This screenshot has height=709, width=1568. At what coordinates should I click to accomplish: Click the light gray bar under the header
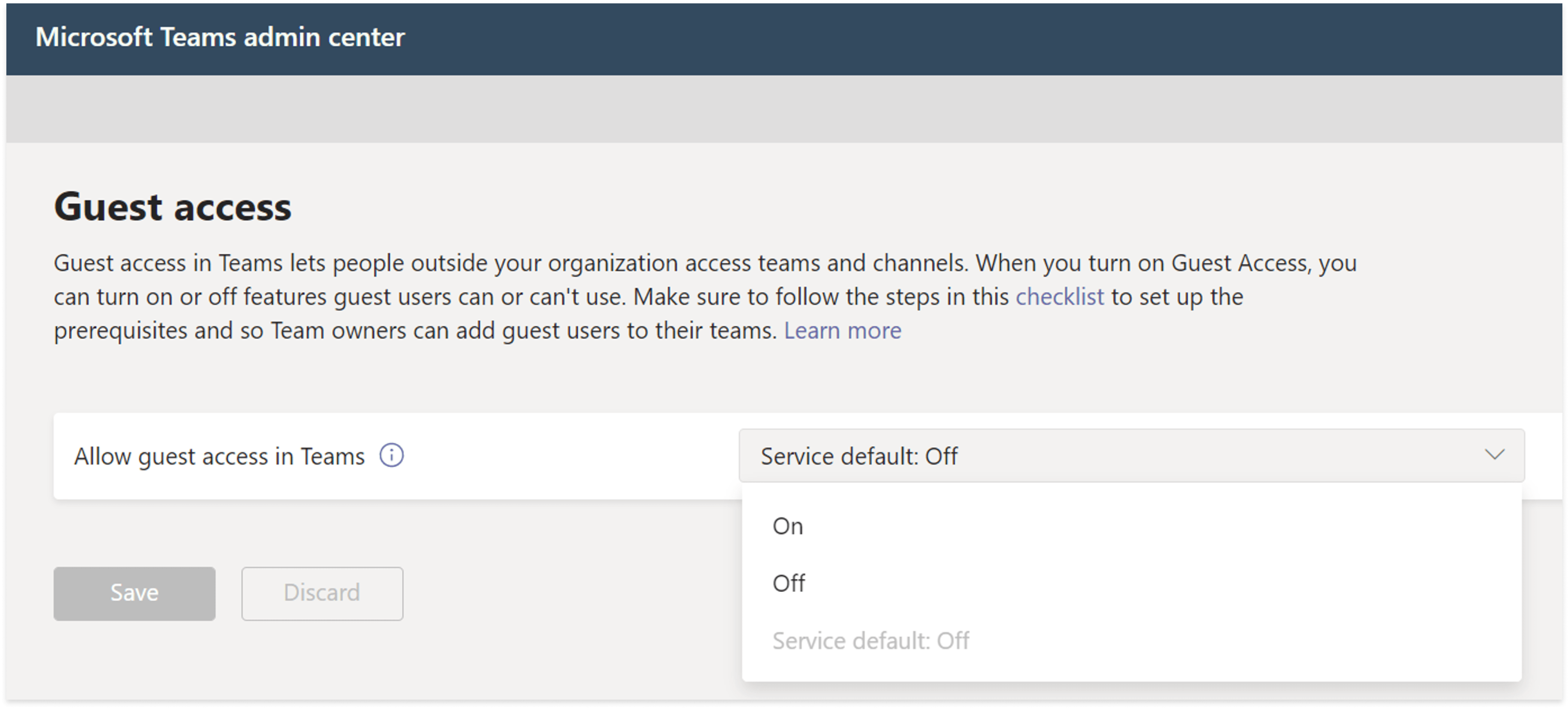(x=784, y=109)
